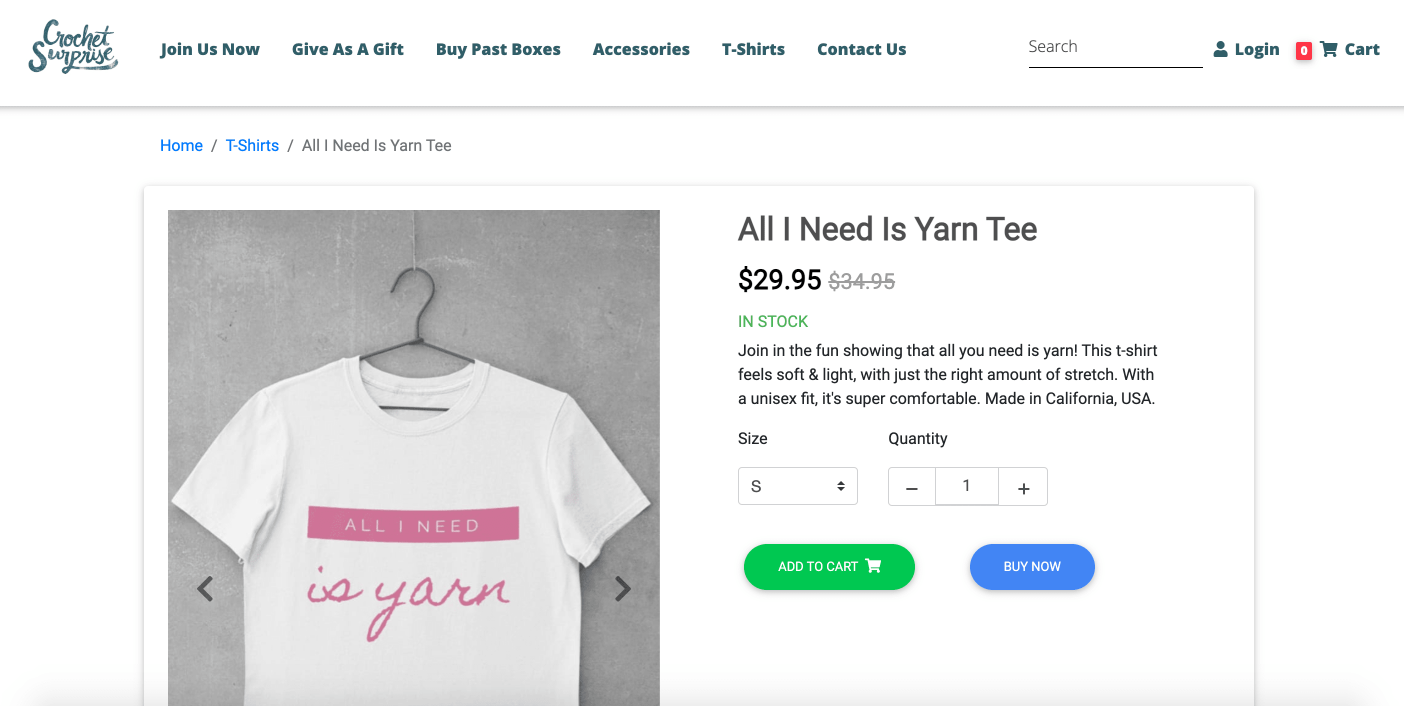Focus the Search input field

coord(1114,47)
